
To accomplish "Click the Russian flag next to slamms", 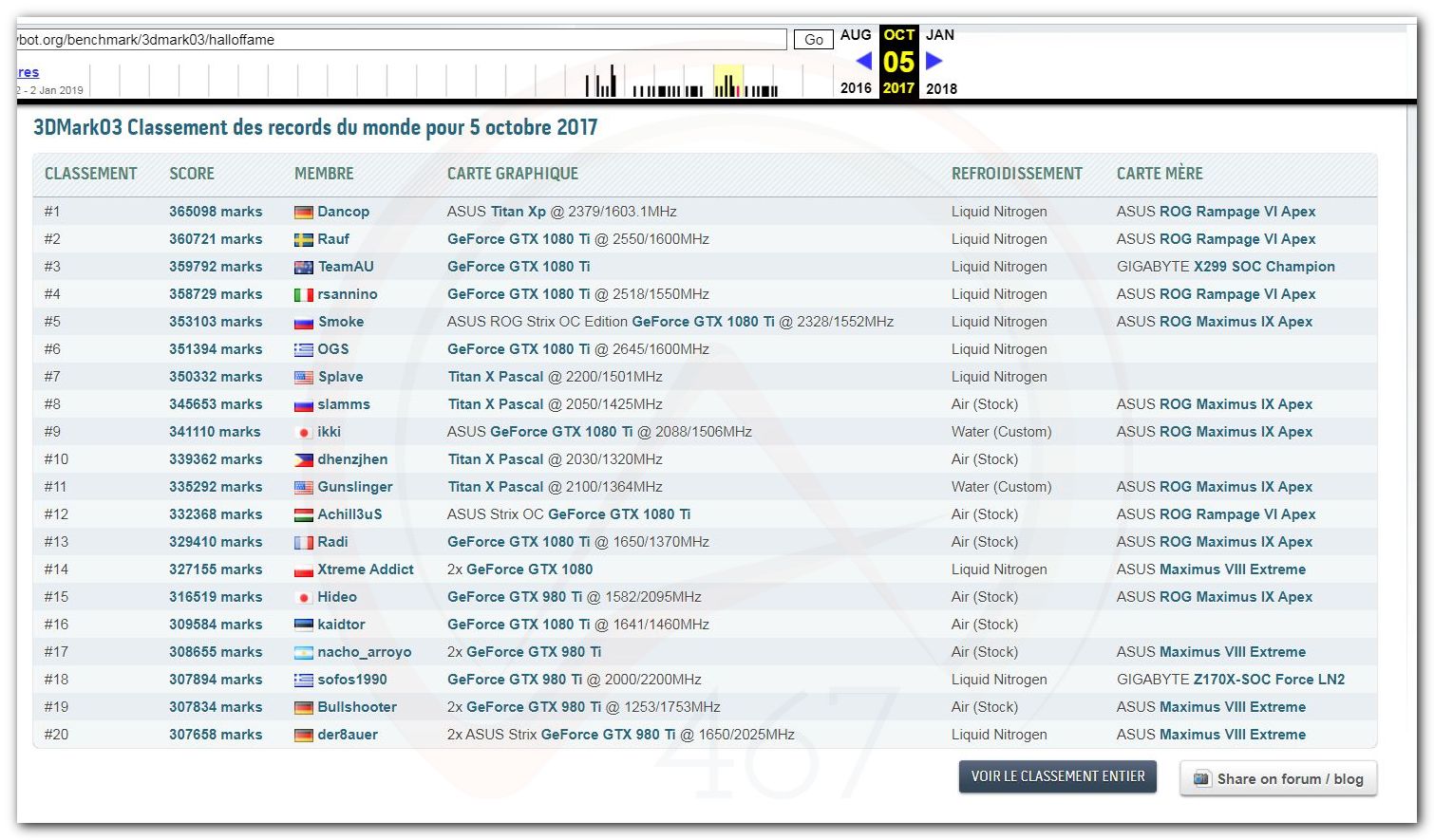I will (304, 405).
